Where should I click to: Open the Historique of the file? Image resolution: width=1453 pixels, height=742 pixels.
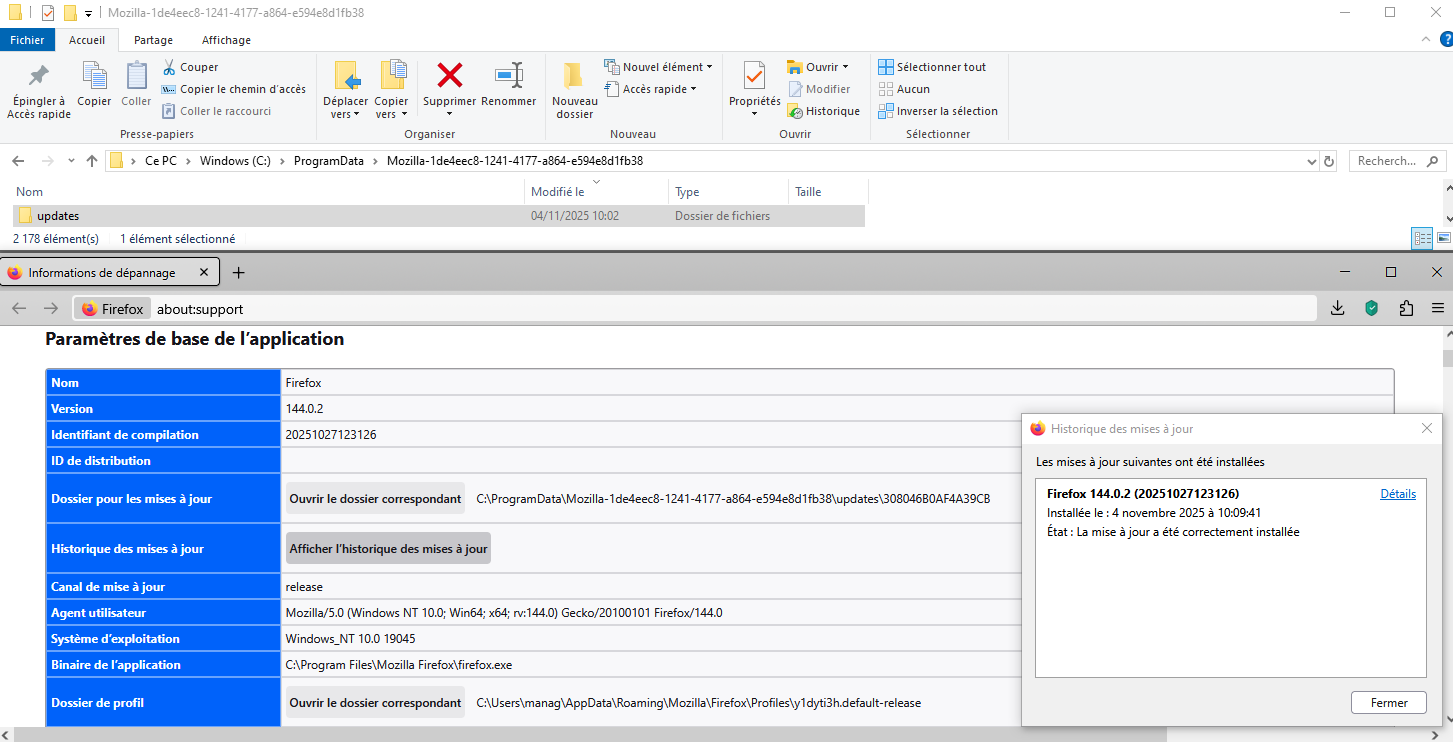point(824,111)
